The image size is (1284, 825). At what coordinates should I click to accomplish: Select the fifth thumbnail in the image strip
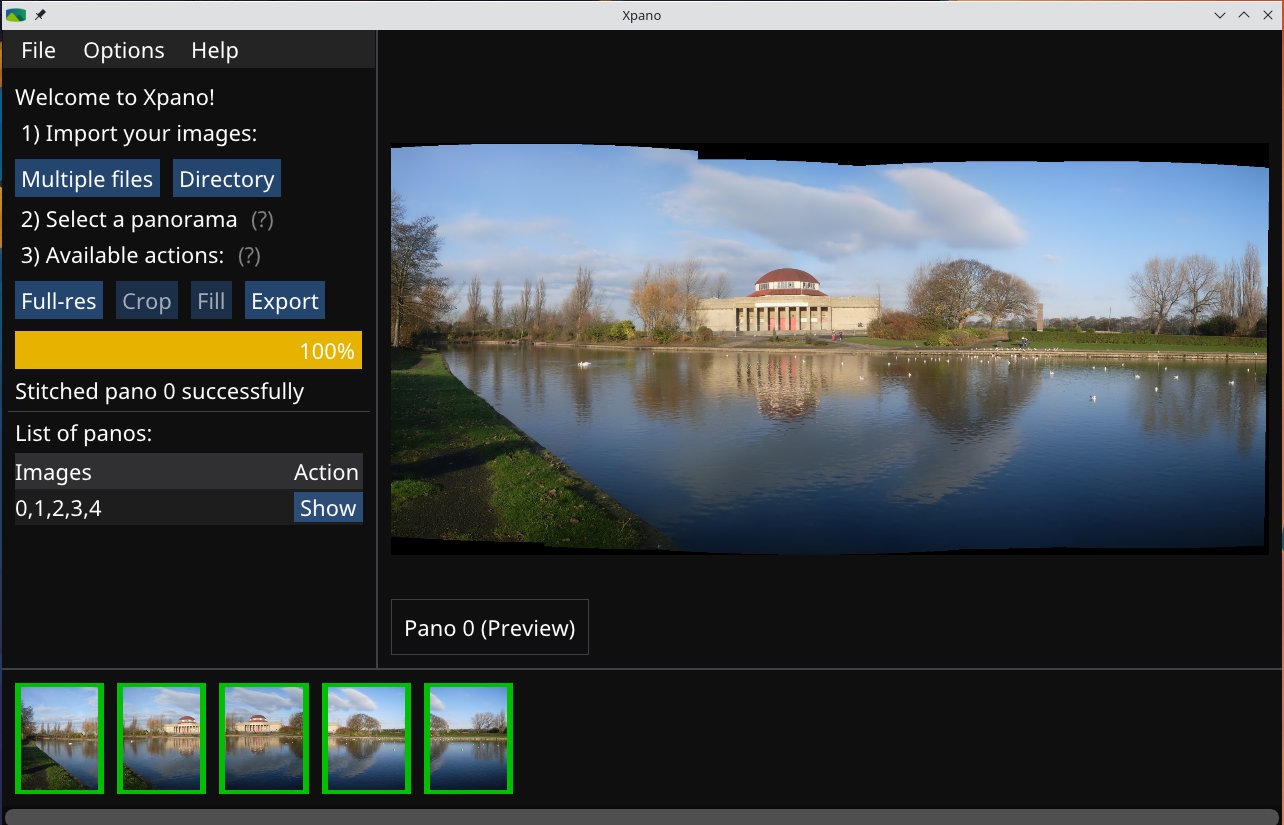[468, 738]
